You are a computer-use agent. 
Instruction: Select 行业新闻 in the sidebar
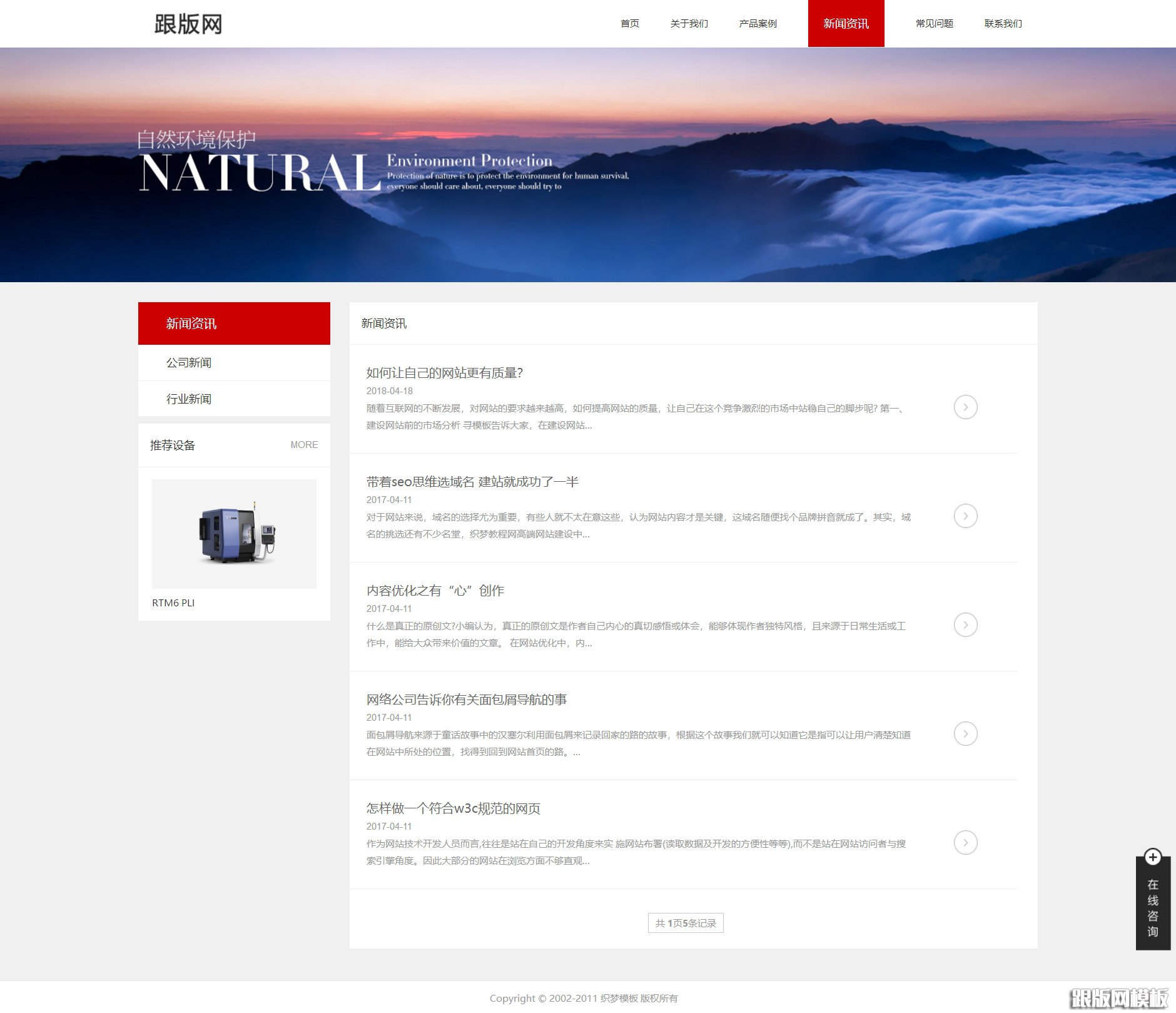point(190,399)
